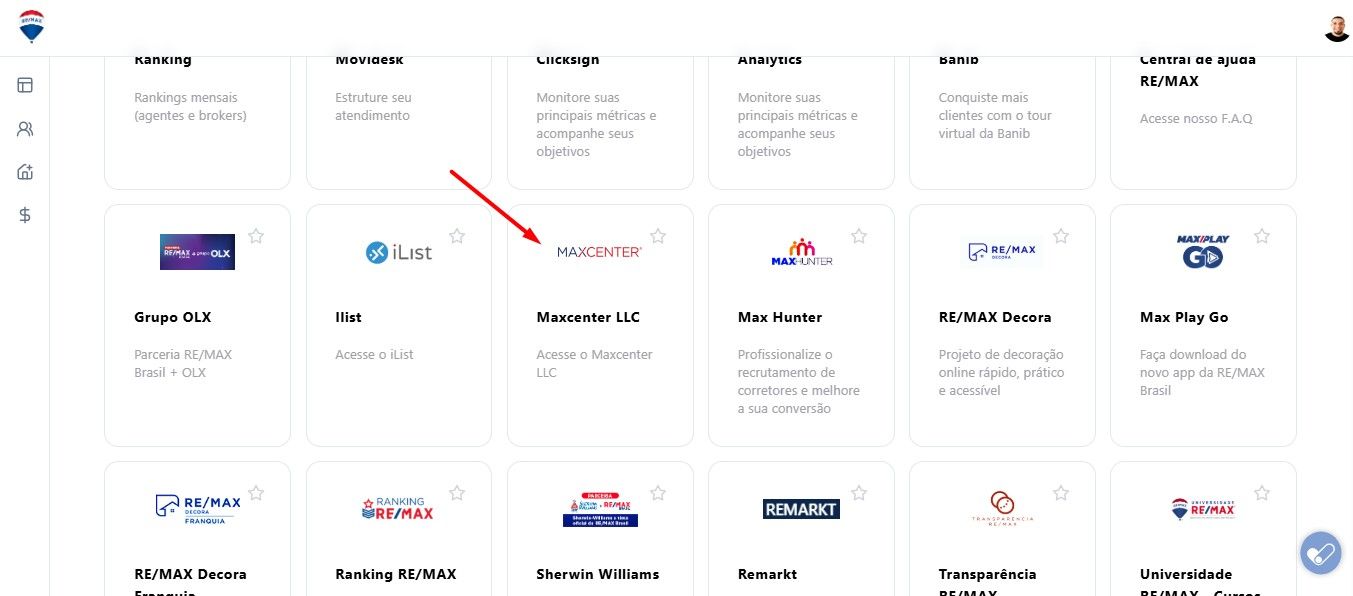
Task: Star the Max Hunter card
Action: (x=859, y=236)
